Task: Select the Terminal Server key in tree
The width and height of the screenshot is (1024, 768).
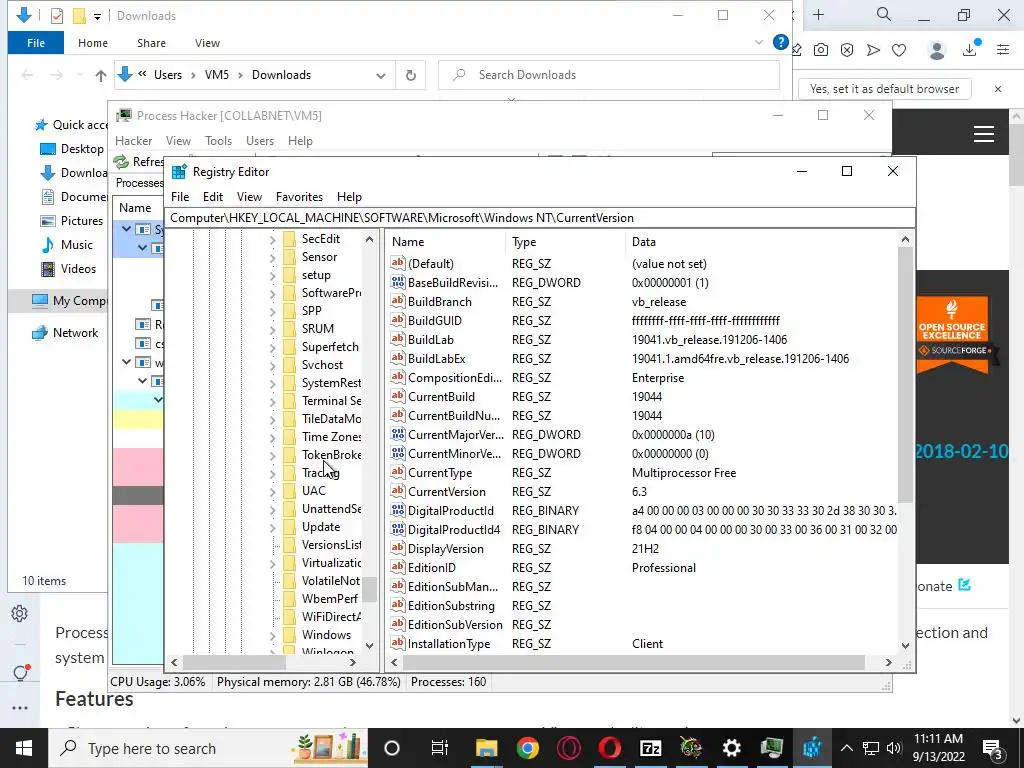Action: 331,401
